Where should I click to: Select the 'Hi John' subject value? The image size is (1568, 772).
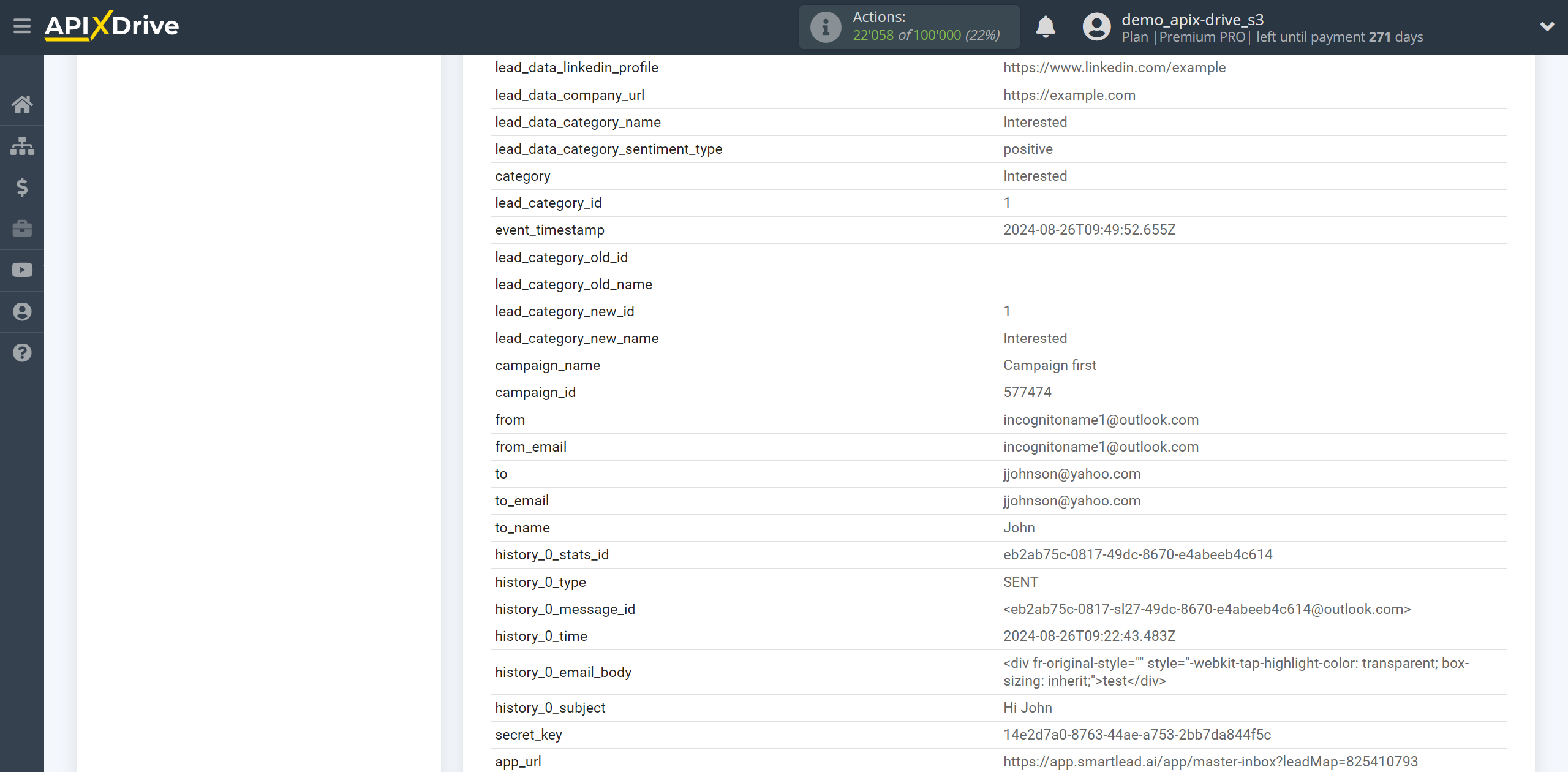click(1027, 708)
